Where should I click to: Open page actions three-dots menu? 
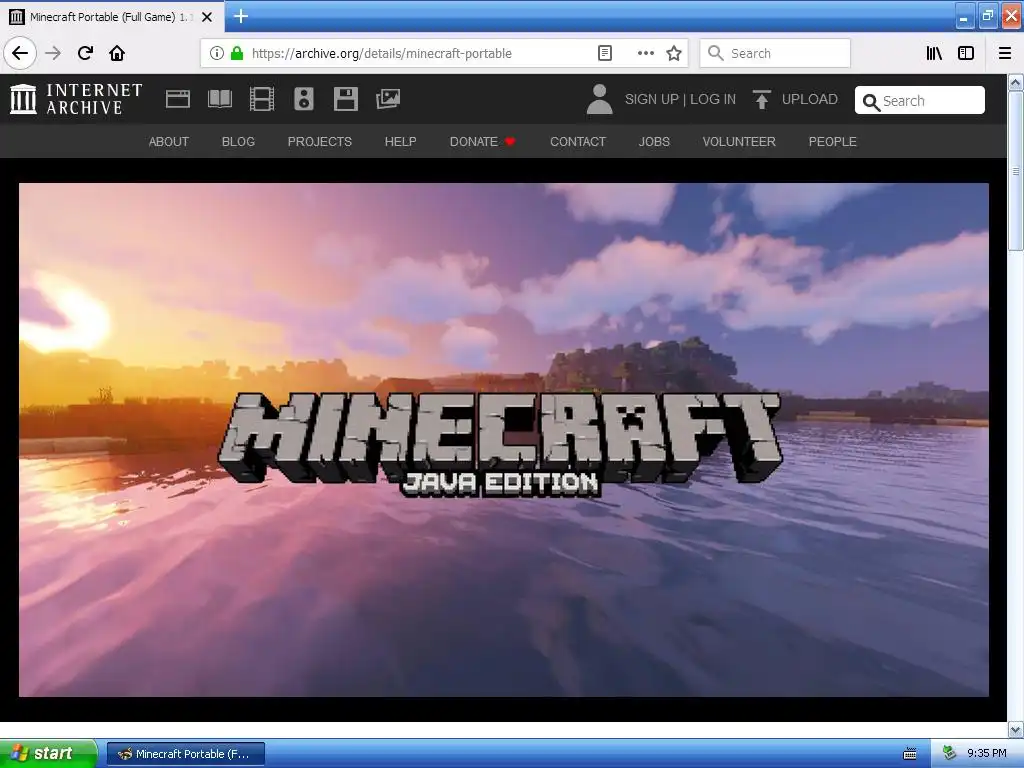point(645,53)
